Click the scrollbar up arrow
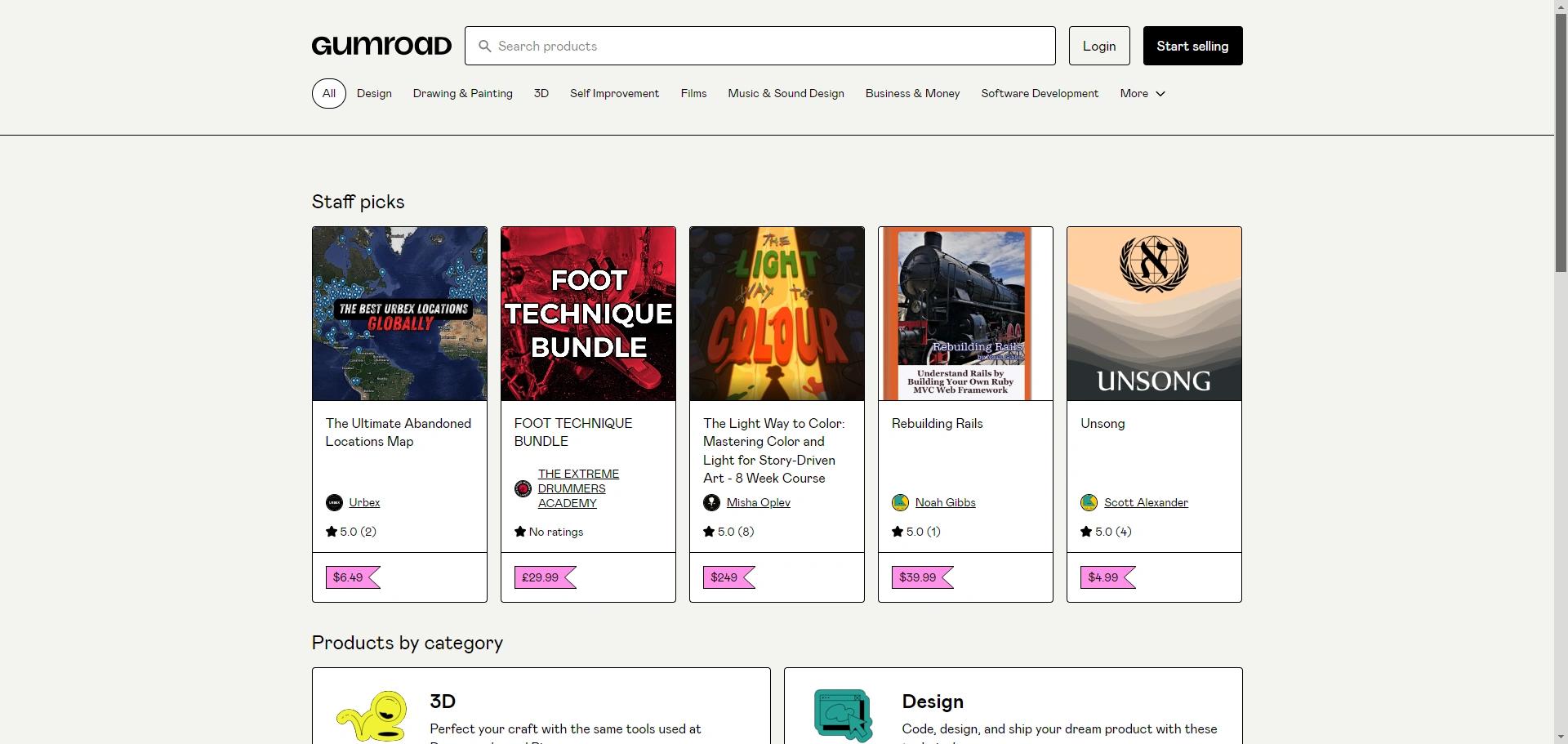 pyautogui.click(x=1561, y=6)
